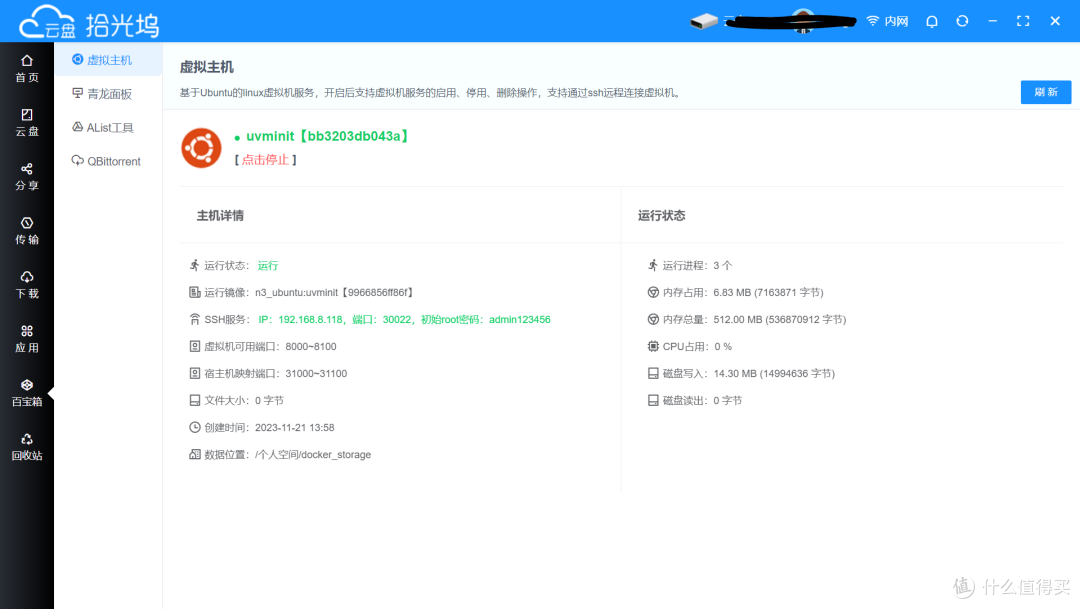Click the 拾光坞 cloud logo

click(x=89, y=23)
